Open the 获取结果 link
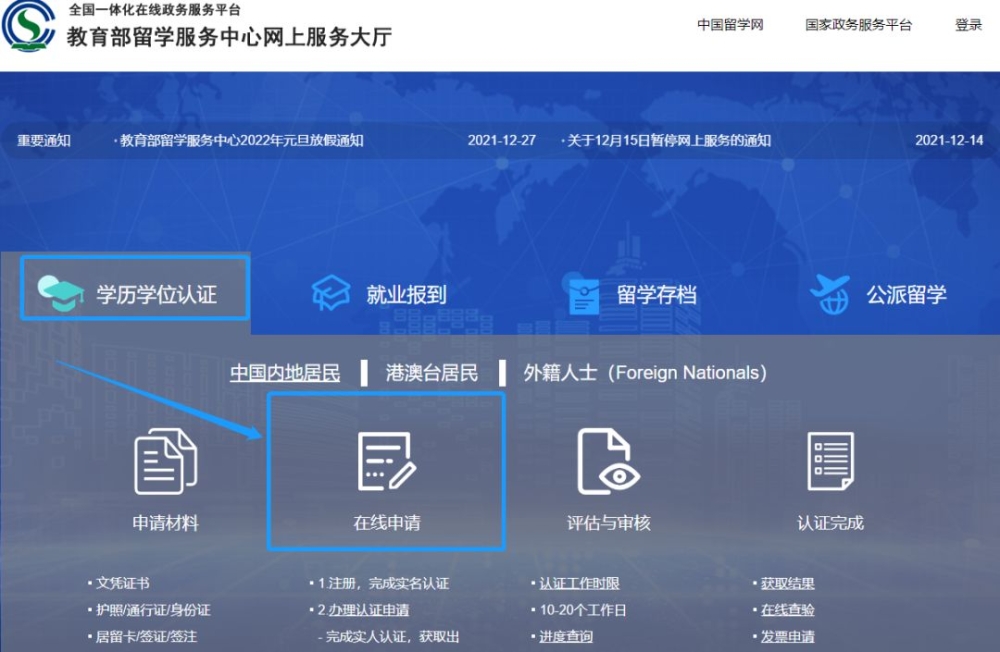This screenshot has height=652, width=1000. tap(788, 583)
